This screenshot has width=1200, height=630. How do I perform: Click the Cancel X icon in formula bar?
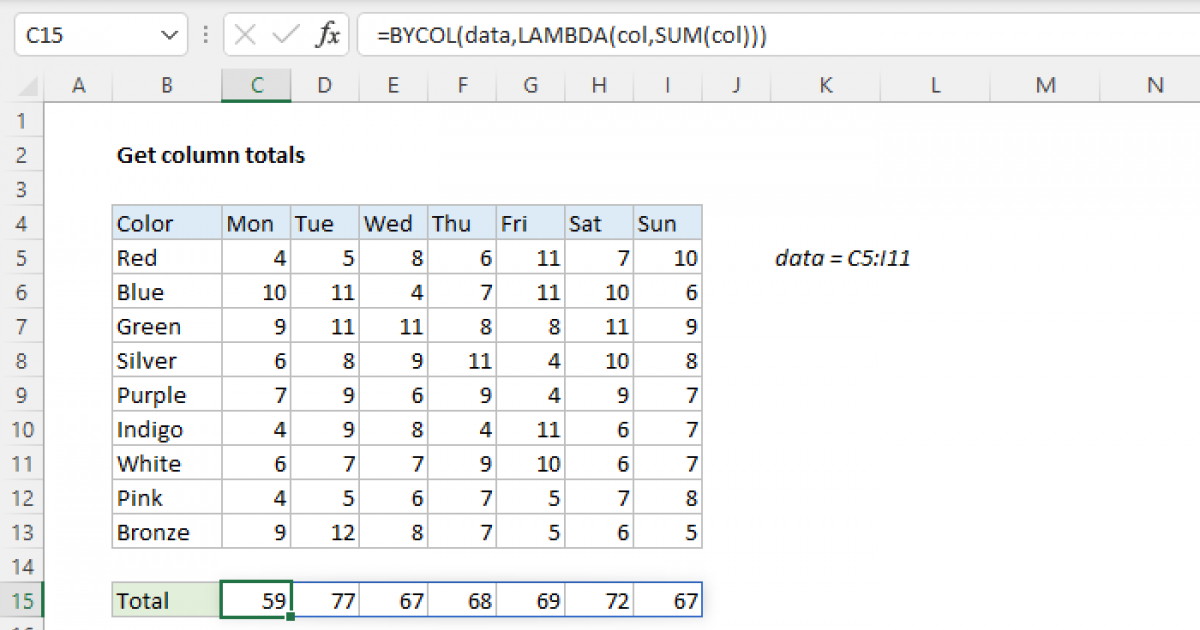(245, 35)
